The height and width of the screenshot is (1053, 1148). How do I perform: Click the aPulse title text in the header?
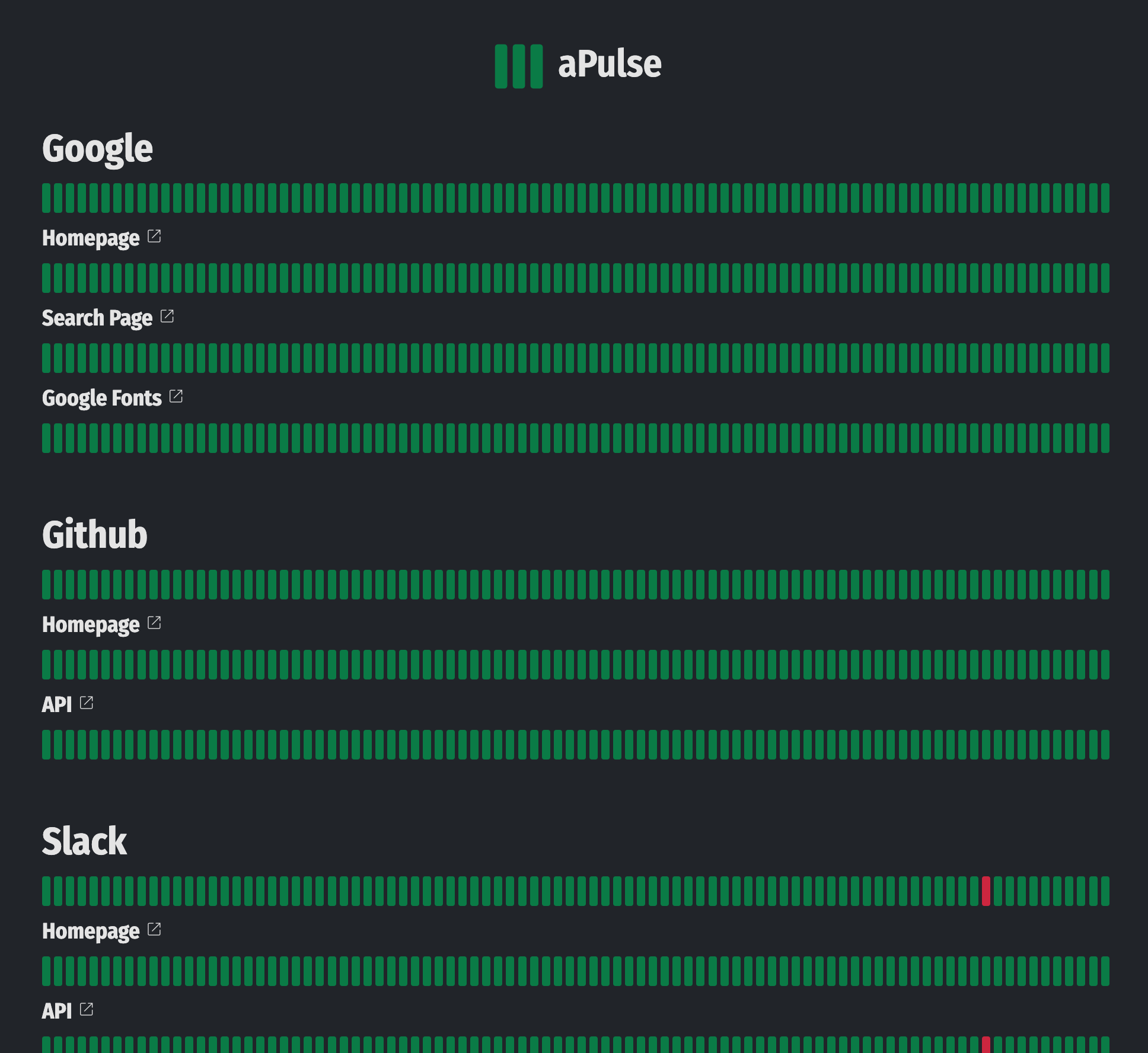click(608, 64)
